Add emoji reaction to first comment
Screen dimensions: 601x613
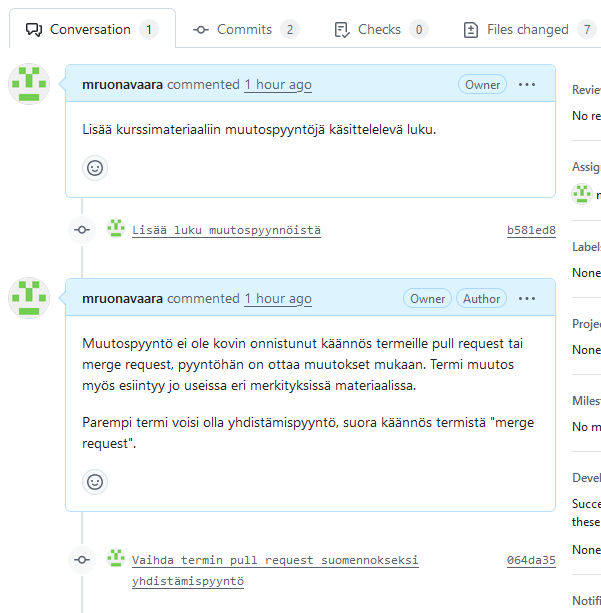95,168
